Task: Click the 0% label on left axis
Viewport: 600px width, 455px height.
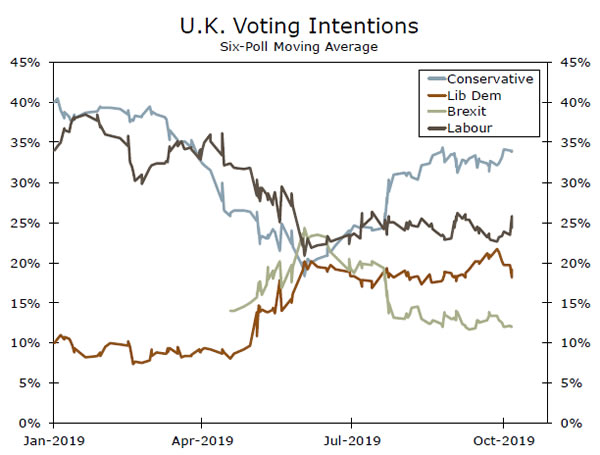Action: click(x=27, y=423)
